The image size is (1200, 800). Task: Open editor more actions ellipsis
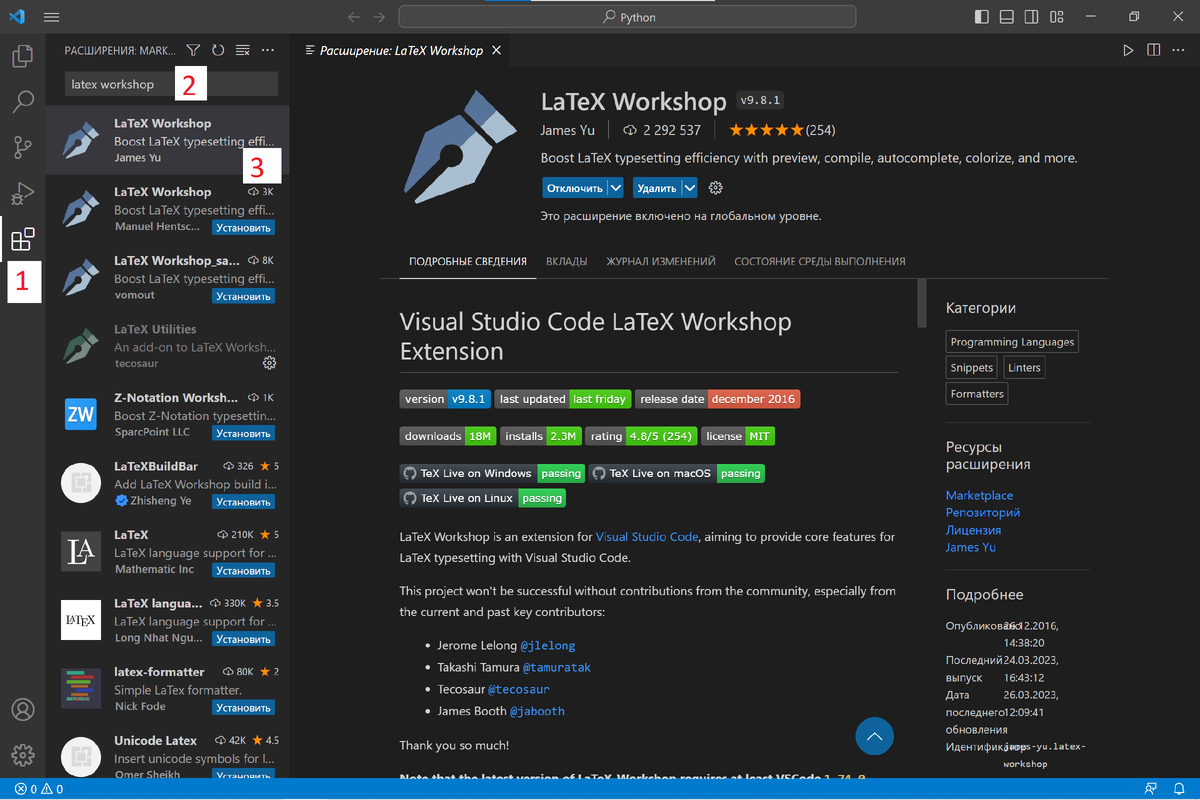point(1178,50)
